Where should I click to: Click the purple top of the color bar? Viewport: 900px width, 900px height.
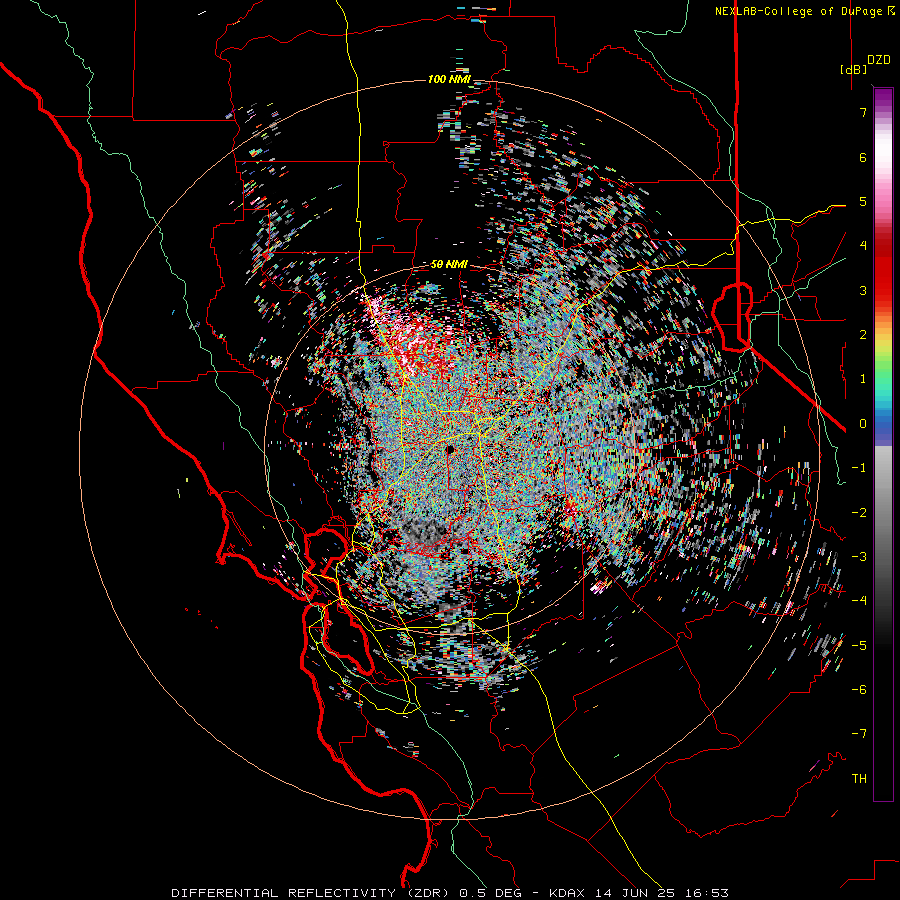[883, 98]
